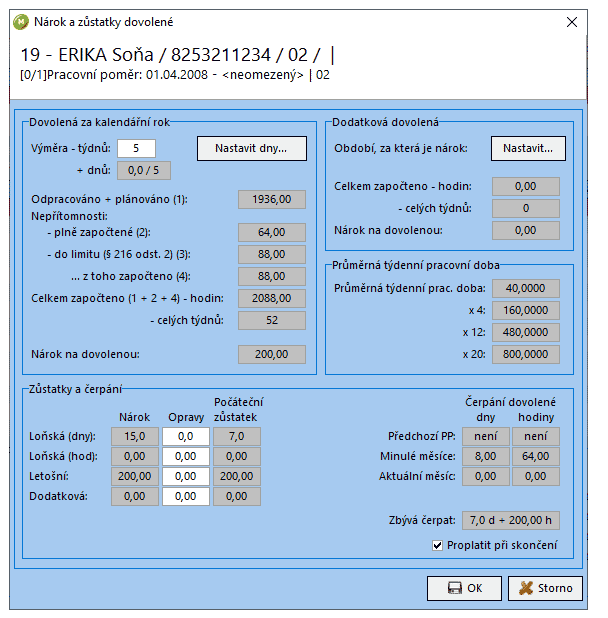Click Opravy field for Loňská (hod)
Viewport: 608px width, 618px height.
186,456
